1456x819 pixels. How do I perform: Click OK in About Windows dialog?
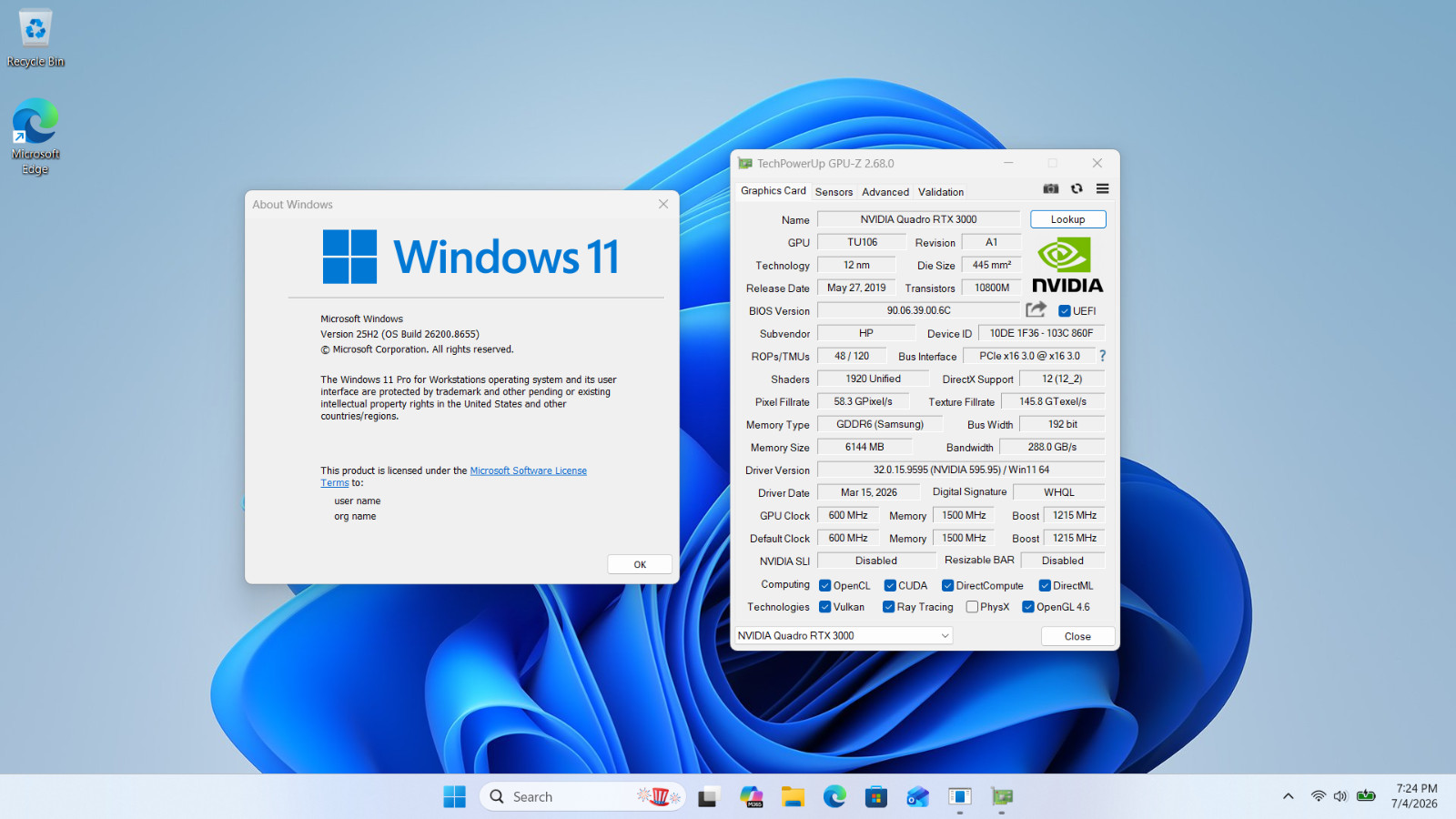[x=640, y=564]
